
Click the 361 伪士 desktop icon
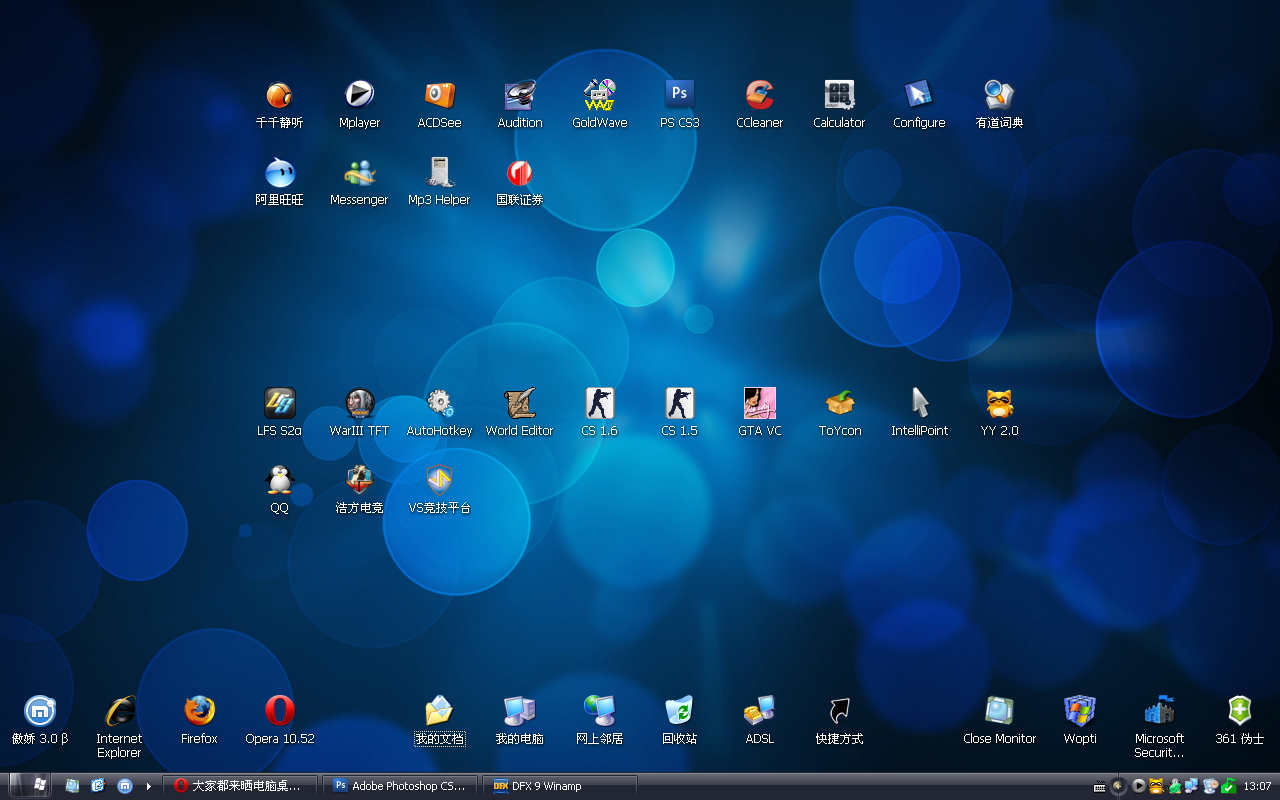[x=1239, y=721]
